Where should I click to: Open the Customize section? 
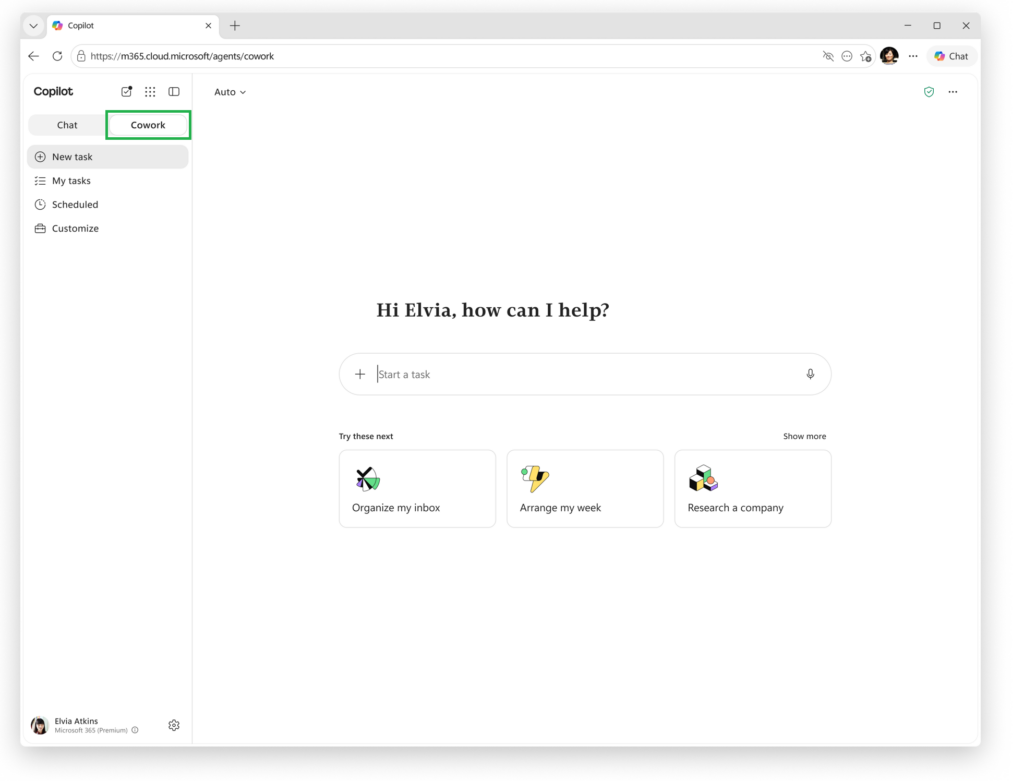(x=108, y=229)
